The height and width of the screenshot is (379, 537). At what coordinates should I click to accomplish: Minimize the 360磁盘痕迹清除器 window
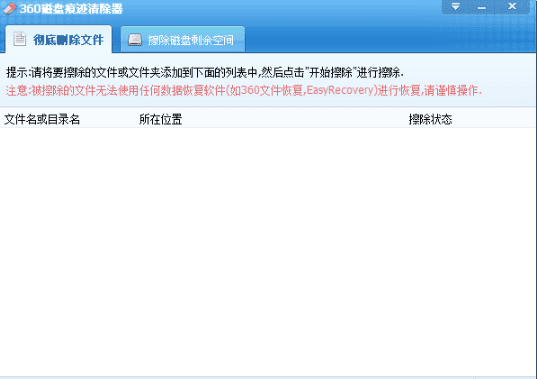pos(482,7)
